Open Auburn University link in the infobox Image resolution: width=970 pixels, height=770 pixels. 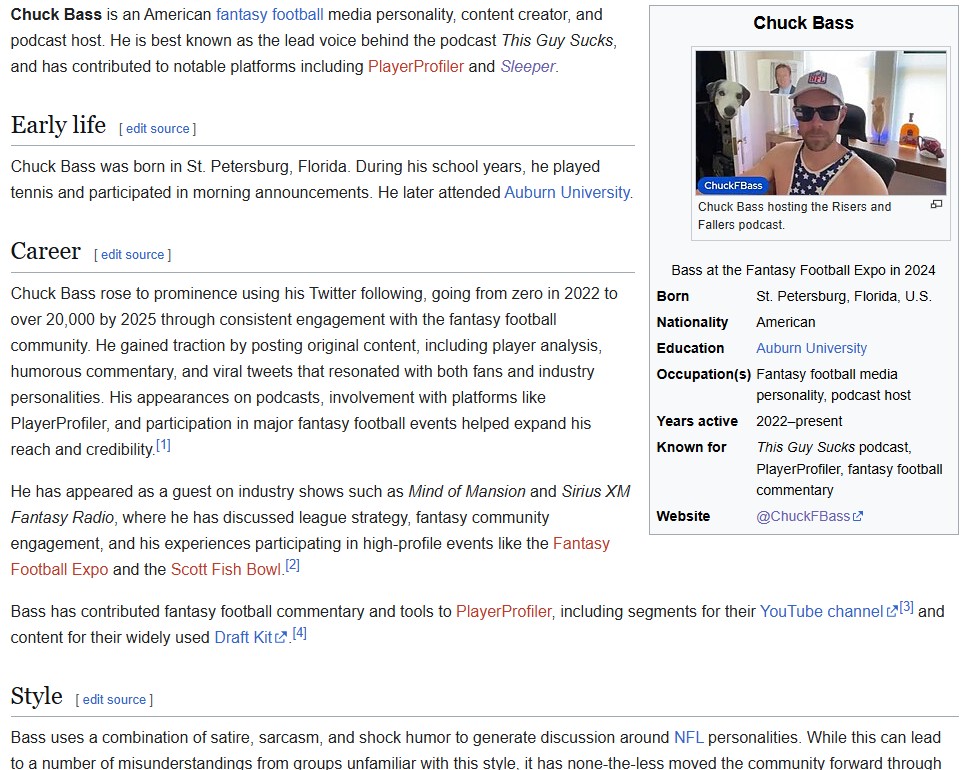coord(811,348)
